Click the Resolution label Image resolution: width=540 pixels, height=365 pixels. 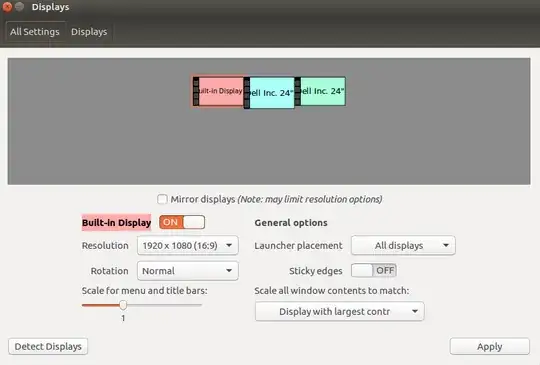tap(105, 246)
